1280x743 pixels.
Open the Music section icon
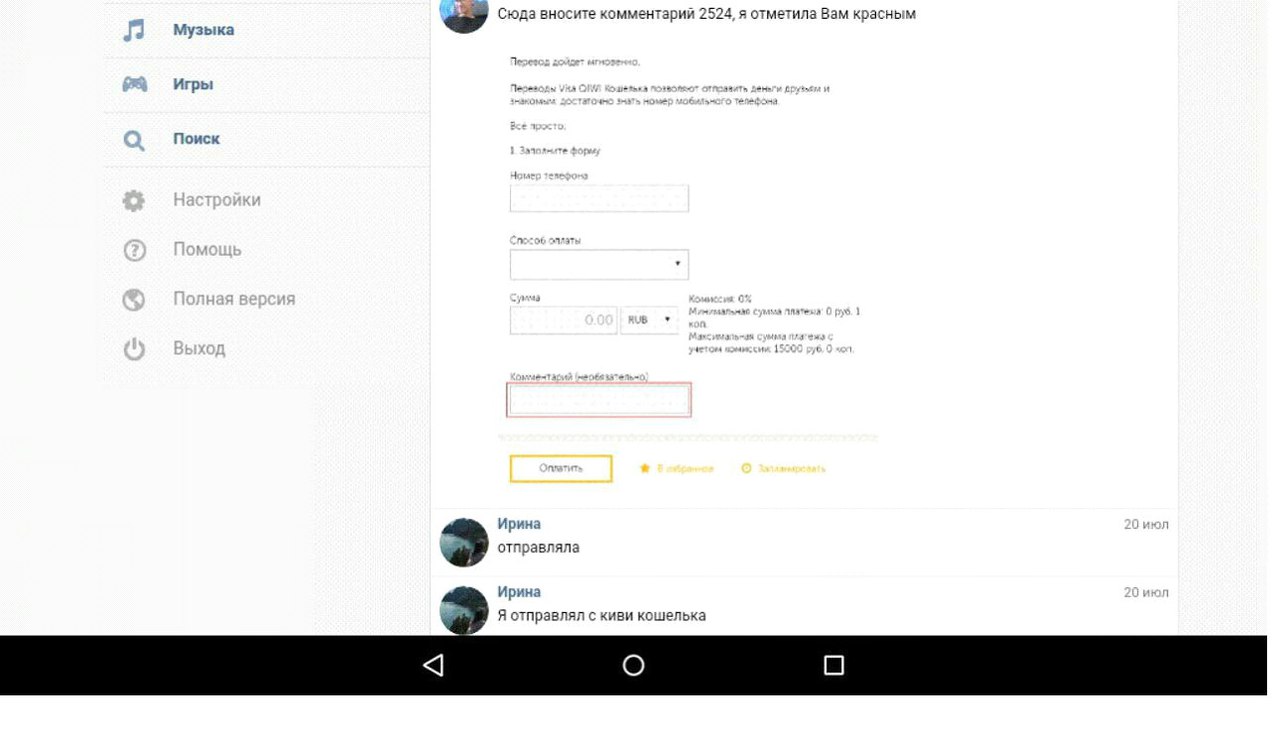point(134,30)
